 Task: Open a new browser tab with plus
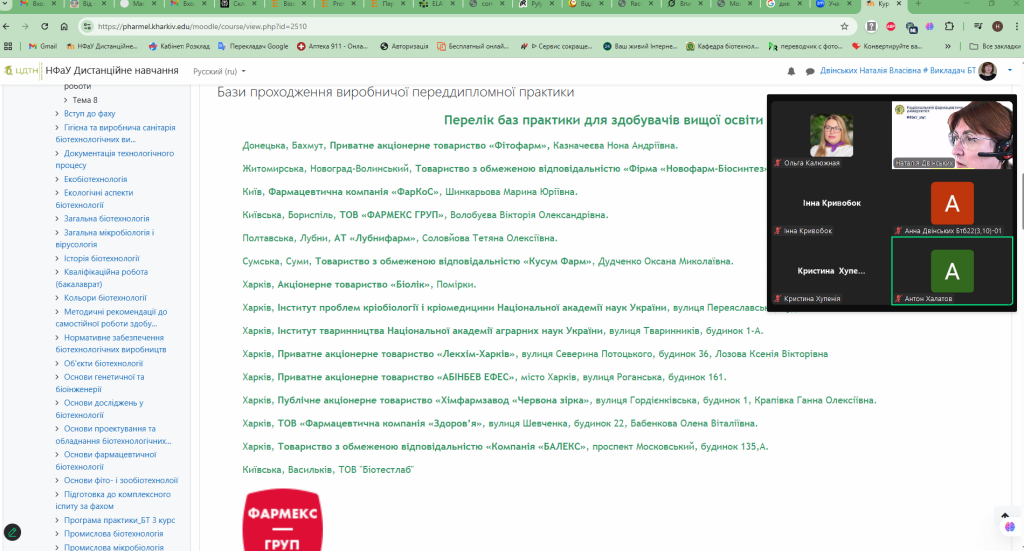[918, 4]
